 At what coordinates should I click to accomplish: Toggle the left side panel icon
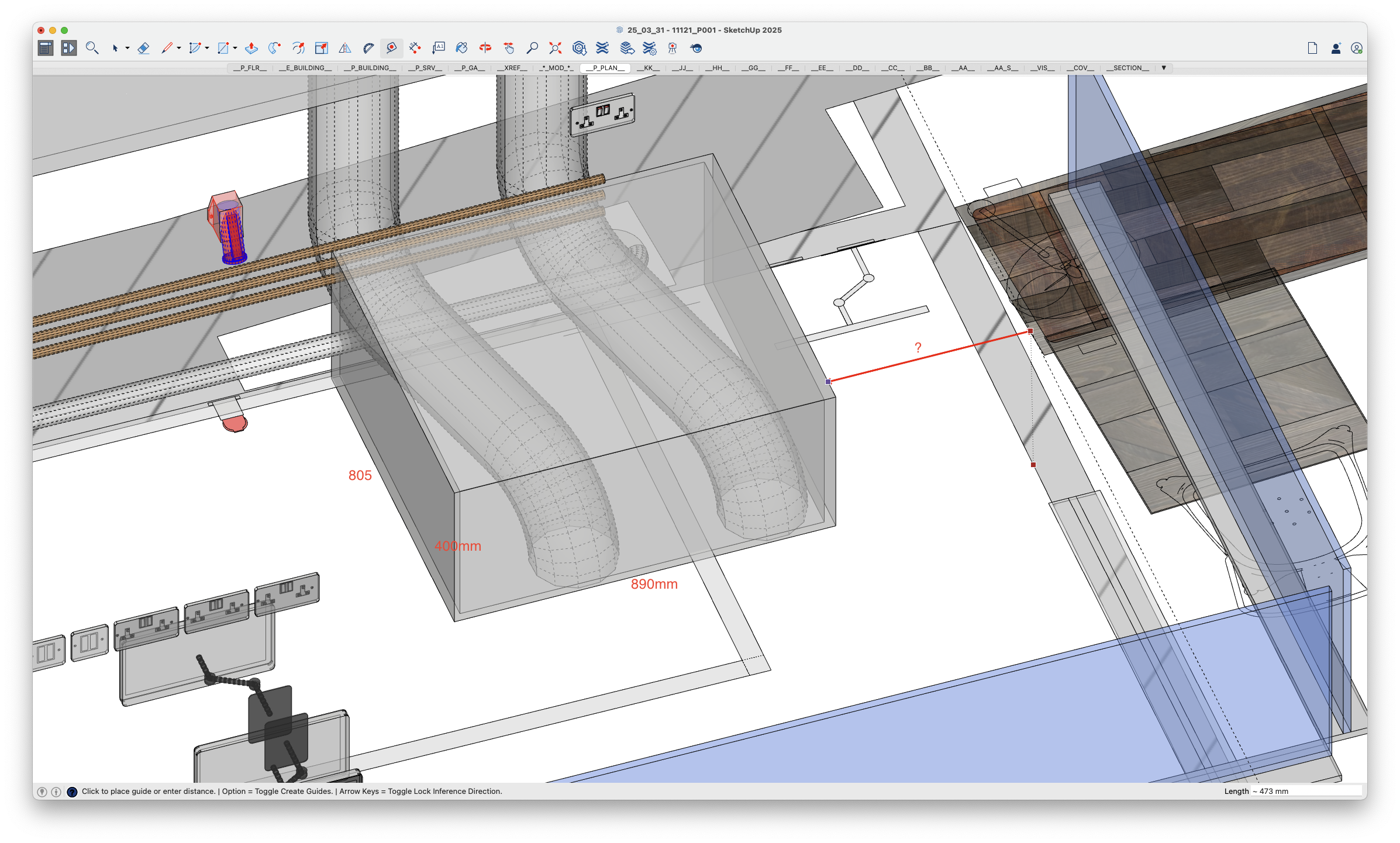pos(46,48)
